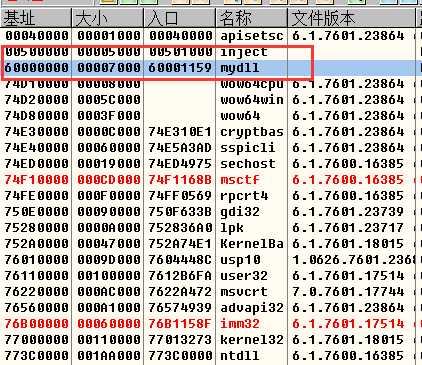Click entry point 750F633B
This screenshot has width=422, height=365.
click(x=180, y=212)
